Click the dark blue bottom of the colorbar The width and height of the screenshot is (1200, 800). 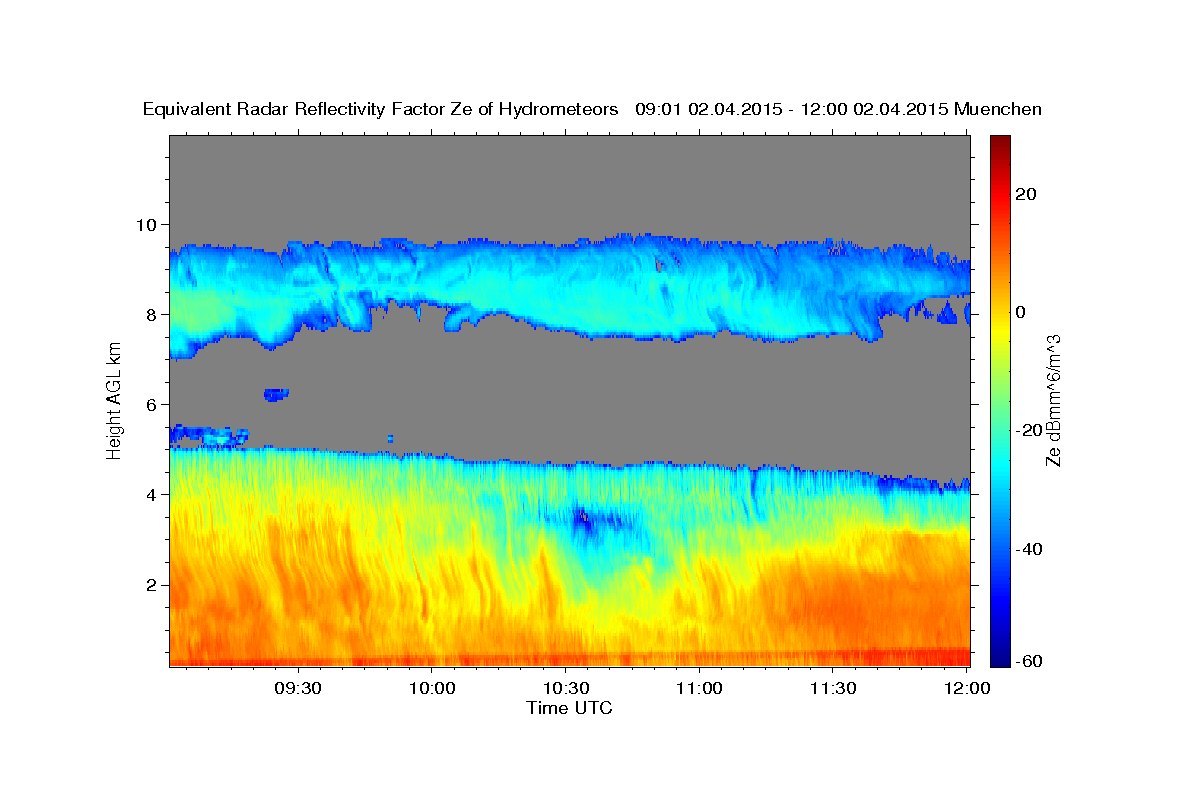click(999, 655)
